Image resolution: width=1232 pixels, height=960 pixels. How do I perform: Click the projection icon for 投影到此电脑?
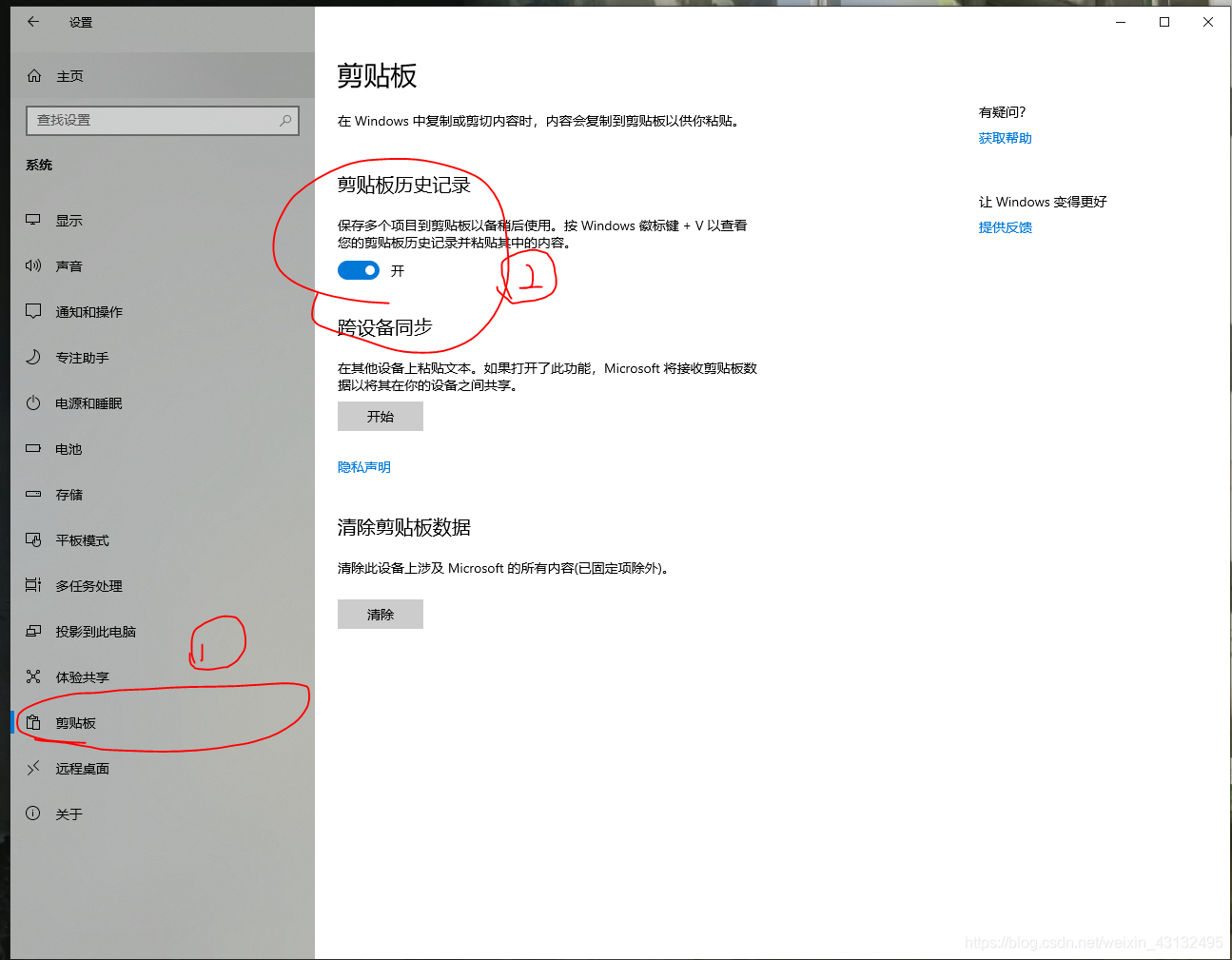coord(33,631)
